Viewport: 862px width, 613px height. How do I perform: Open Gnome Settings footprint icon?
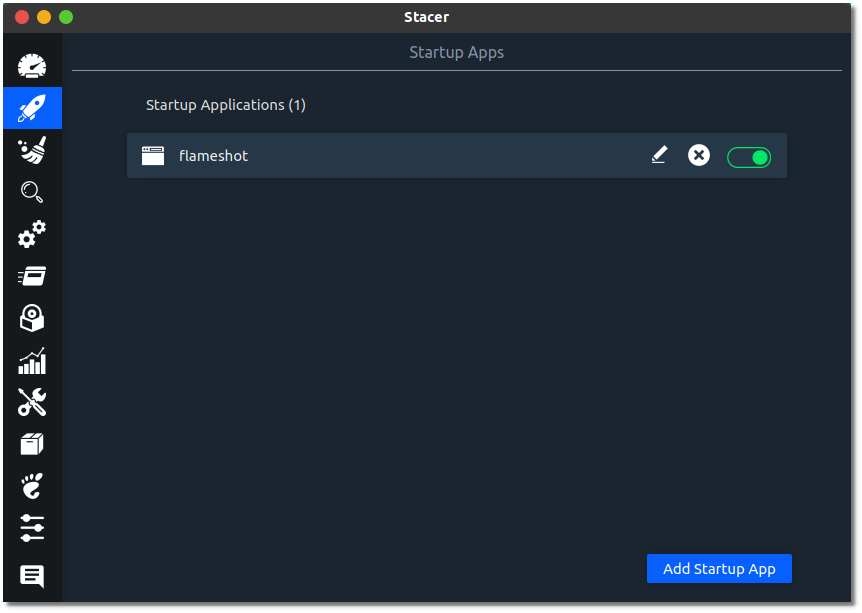[31, 486]
